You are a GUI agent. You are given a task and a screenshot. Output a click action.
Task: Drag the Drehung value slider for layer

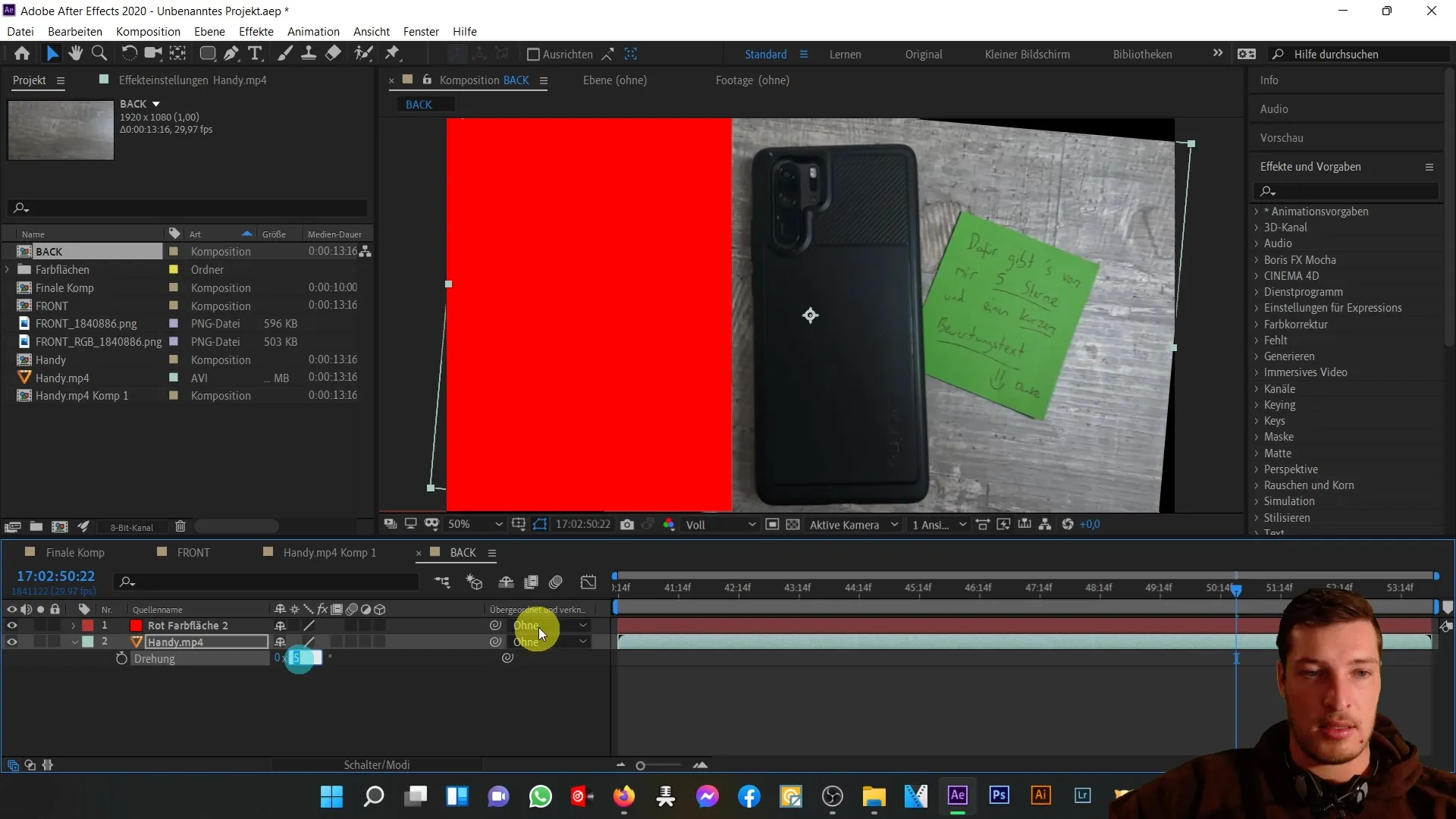click(x=303, y=658)
